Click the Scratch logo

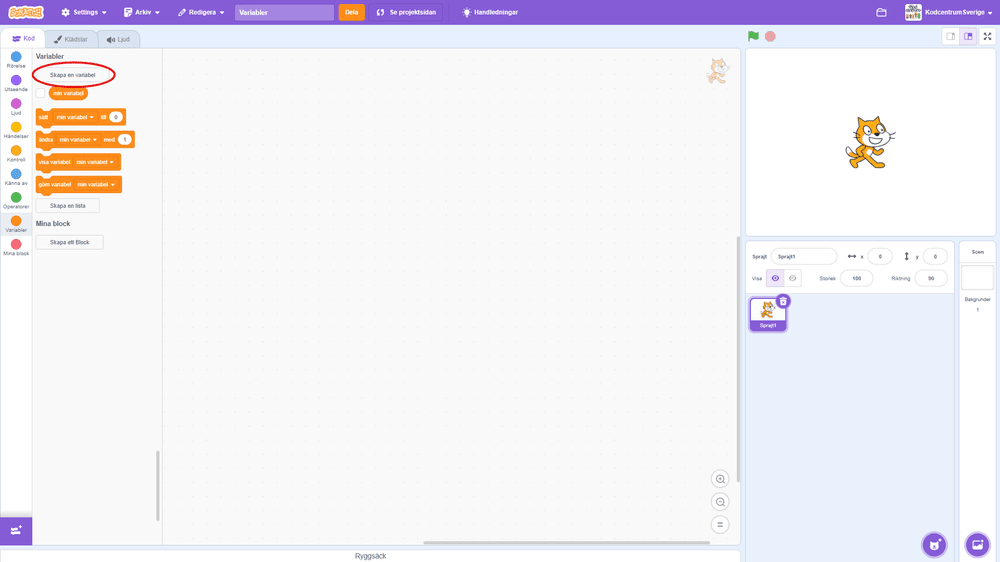26,12
